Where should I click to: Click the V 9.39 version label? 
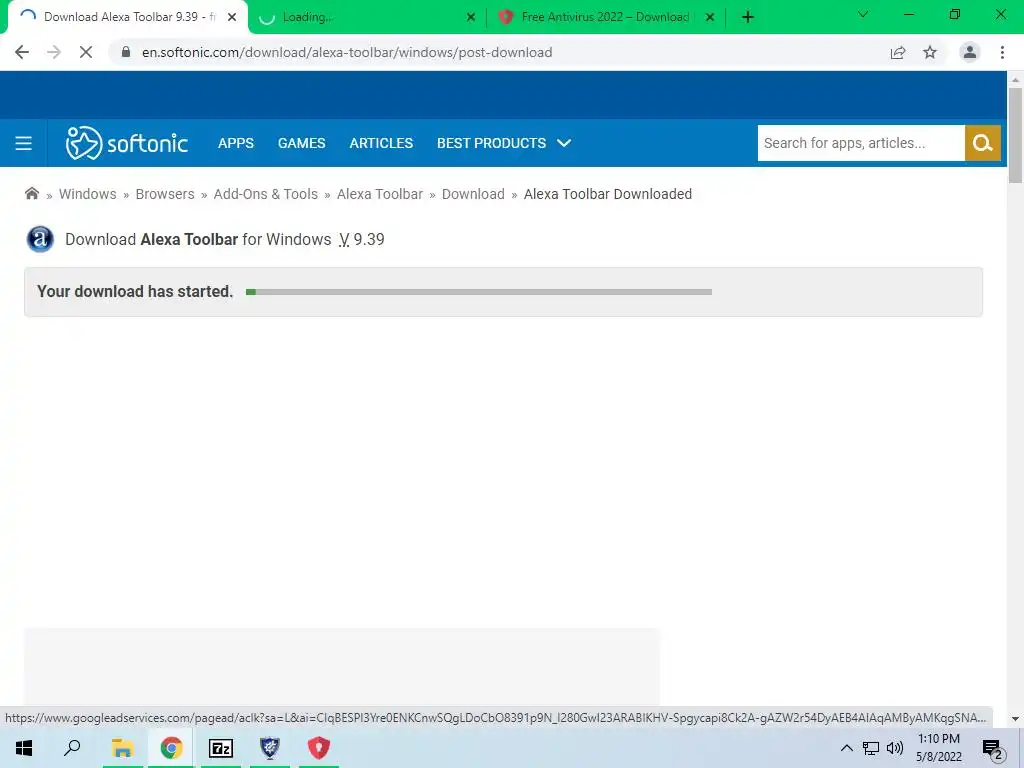point(362,240)
